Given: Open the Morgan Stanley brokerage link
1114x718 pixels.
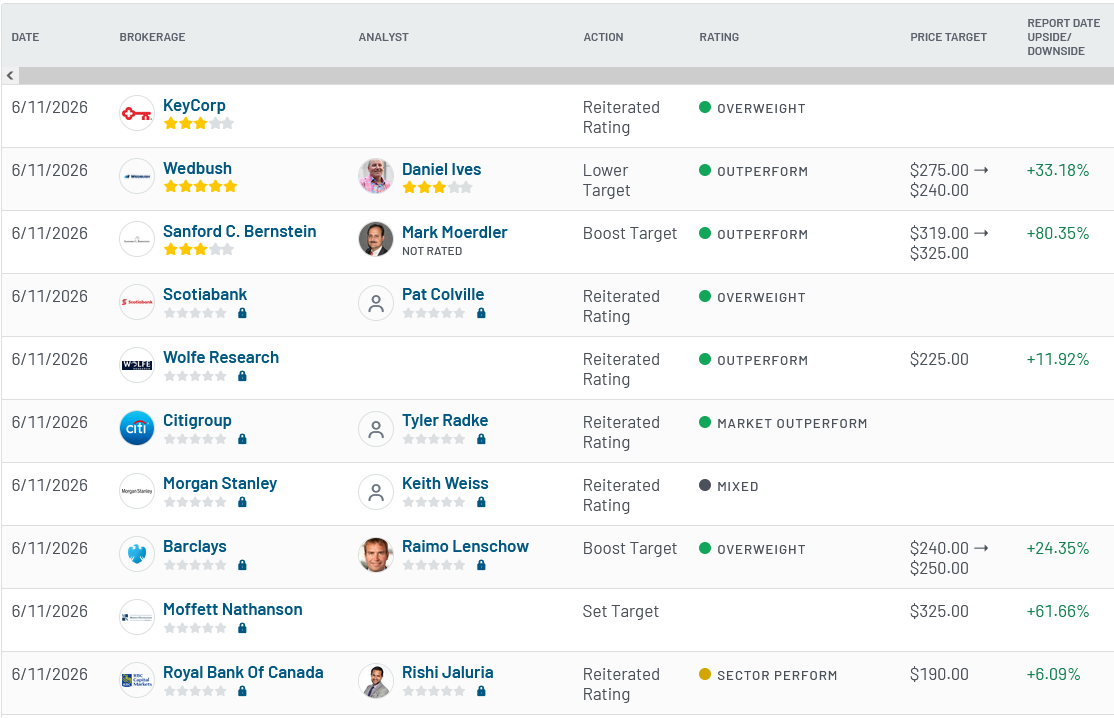Looking at the screenshot, I should pyautogui.click(x=220, y=484).
